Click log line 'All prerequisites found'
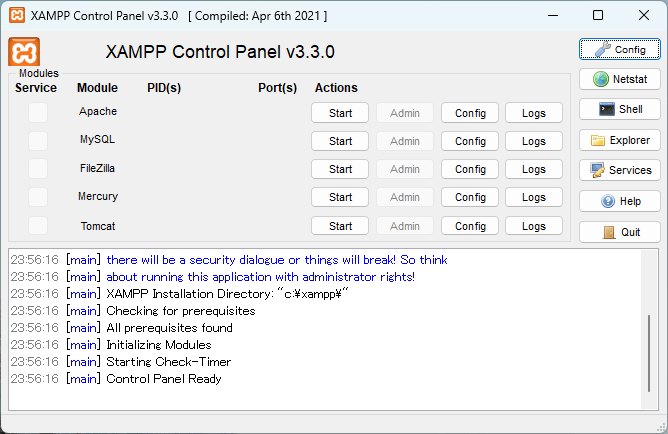This screenshot has width=668, height=434. point(170,328)
